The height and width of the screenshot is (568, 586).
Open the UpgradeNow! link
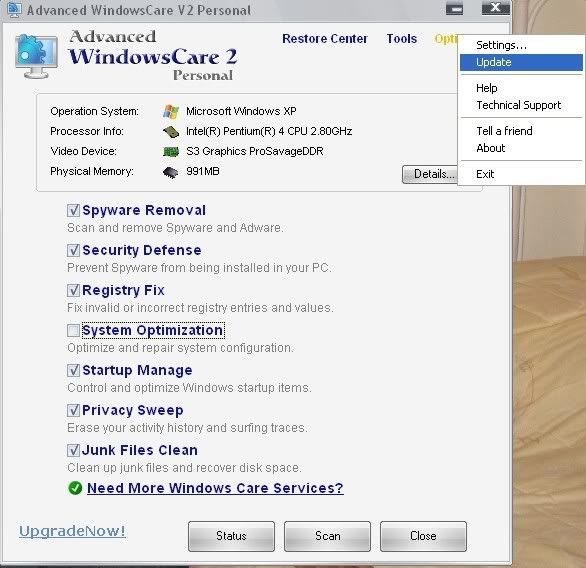click(72, 531)
